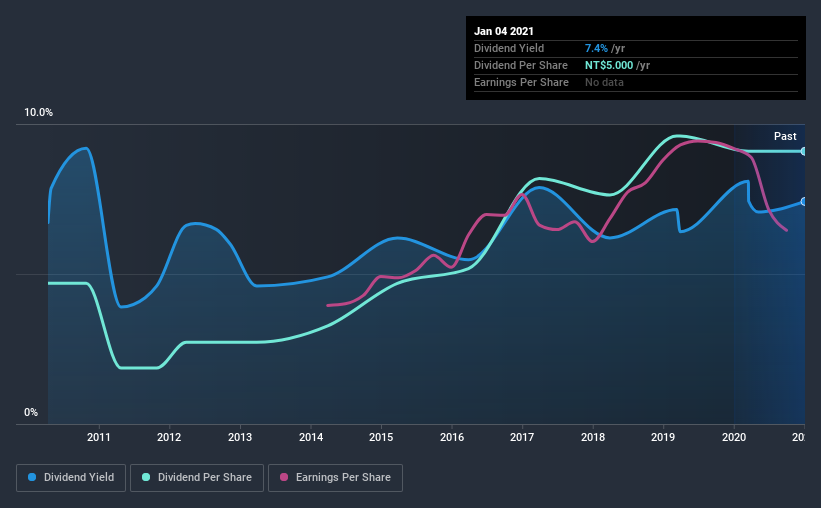Click the 2018 x-axis label

593,437
